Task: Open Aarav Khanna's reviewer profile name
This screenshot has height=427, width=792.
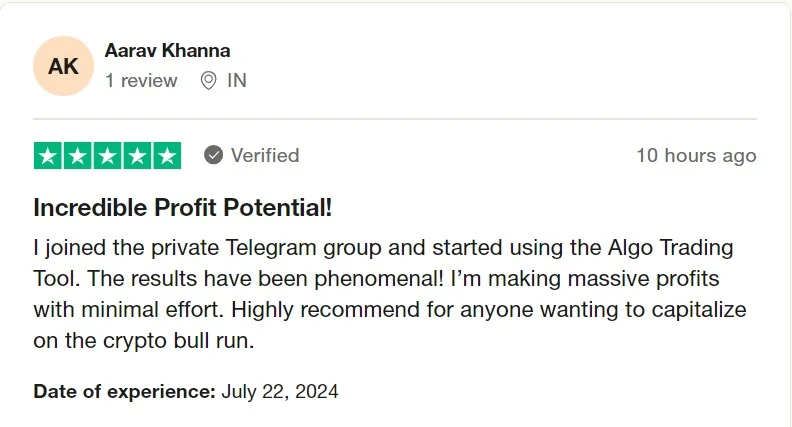Action: (x=167, y=51)
